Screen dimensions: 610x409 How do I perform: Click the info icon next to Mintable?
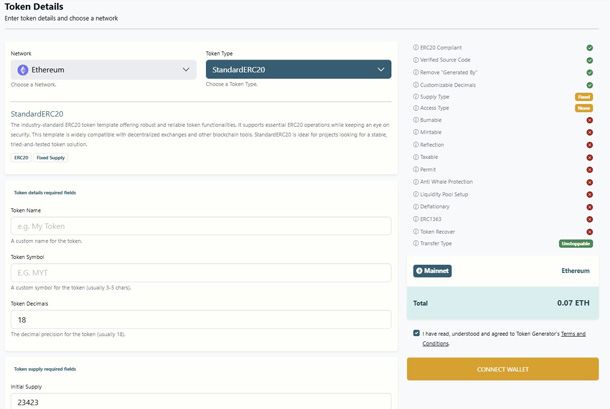[x=416, y=132]
